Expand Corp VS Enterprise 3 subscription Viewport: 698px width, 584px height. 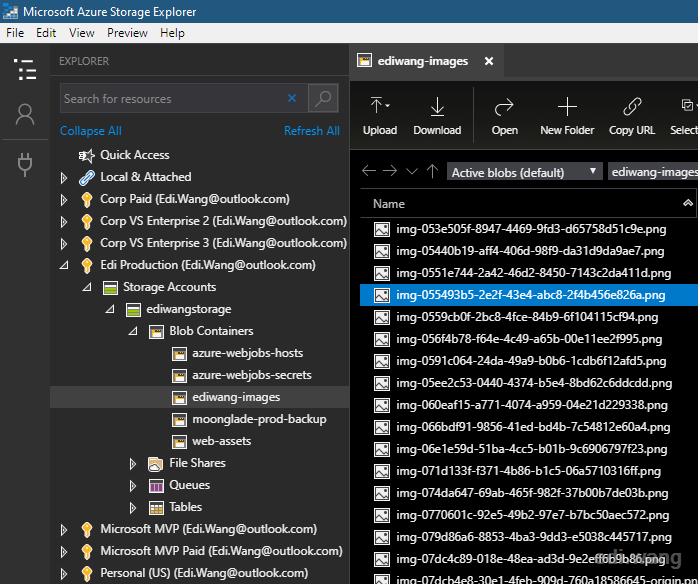pyautogui.click(x=64, y=244)
